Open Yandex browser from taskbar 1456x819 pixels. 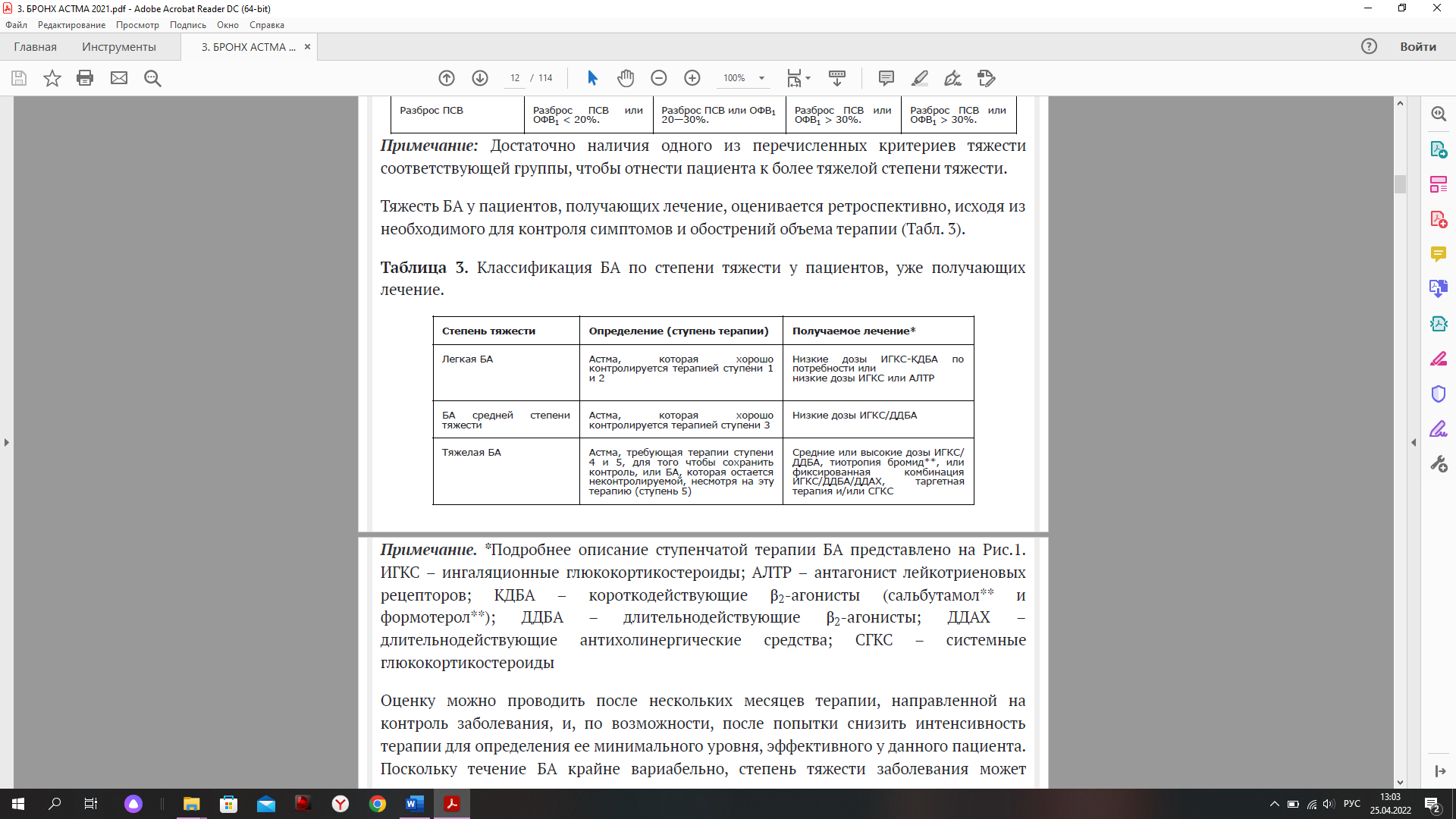click(x=340, y=804)
